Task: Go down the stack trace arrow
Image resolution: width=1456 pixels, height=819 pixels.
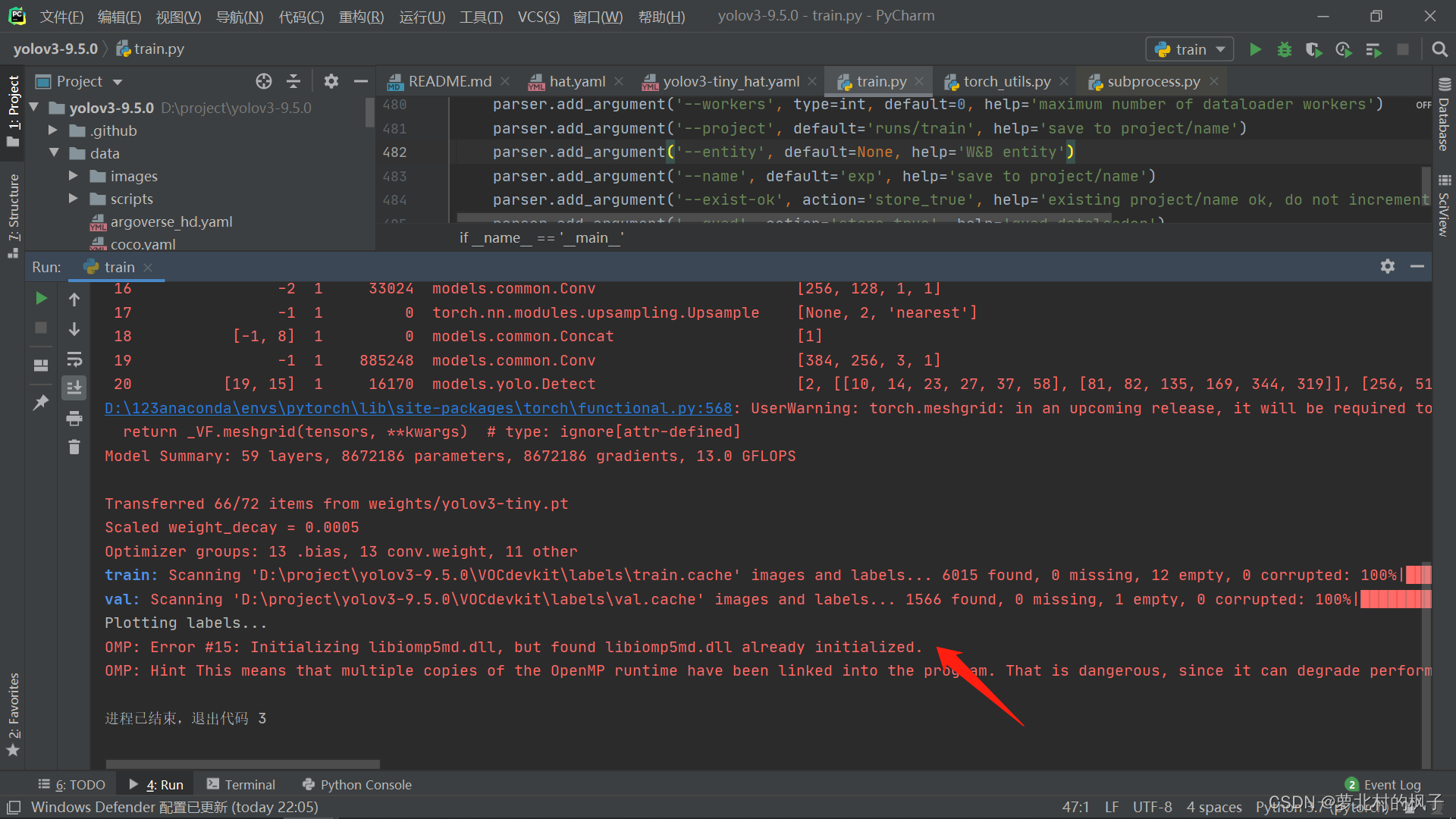Action: pyautogui.click(x=74, y=329)
